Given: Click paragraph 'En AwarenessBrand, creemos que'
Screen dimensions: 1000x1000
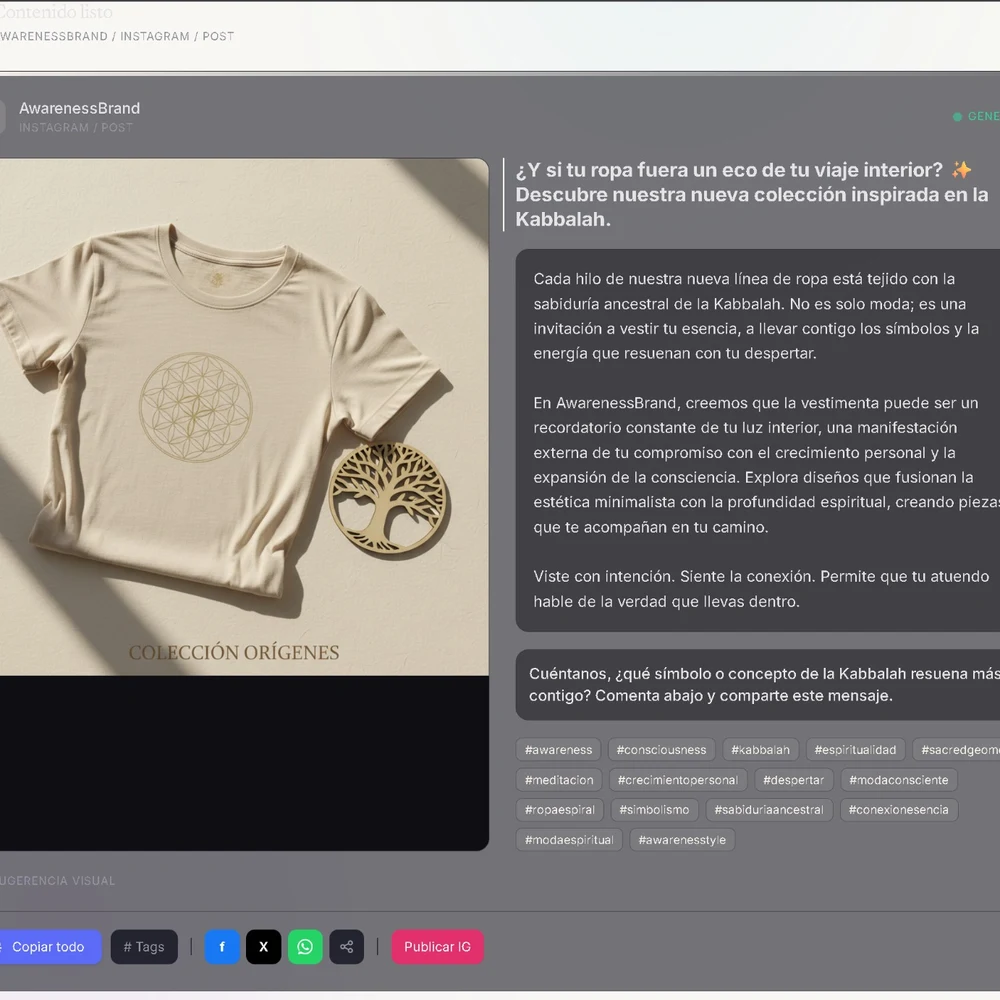Looking at the screenshot, I should [765, 465].
